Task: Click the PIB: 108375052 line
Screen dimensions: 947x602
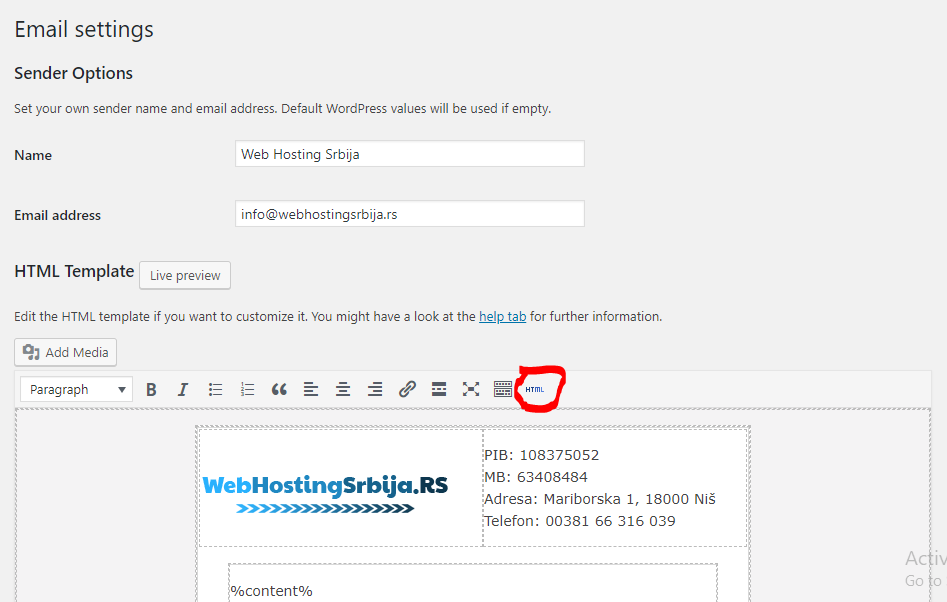Action: 542,455
